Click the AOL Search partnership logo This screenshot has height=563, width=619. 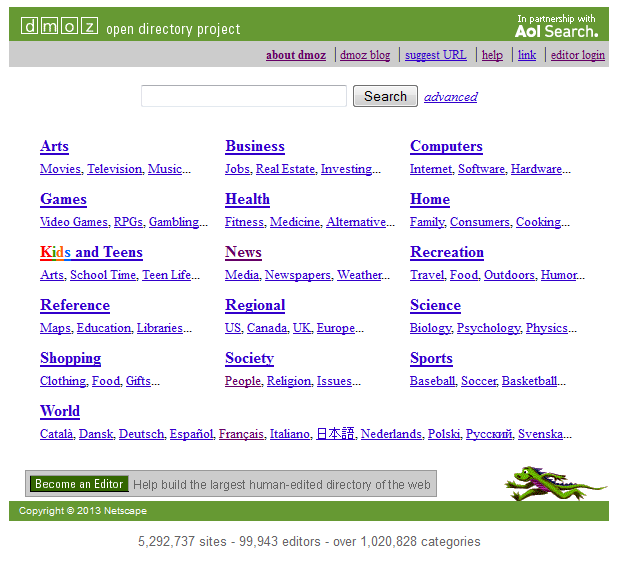click(x=556, y=26)
